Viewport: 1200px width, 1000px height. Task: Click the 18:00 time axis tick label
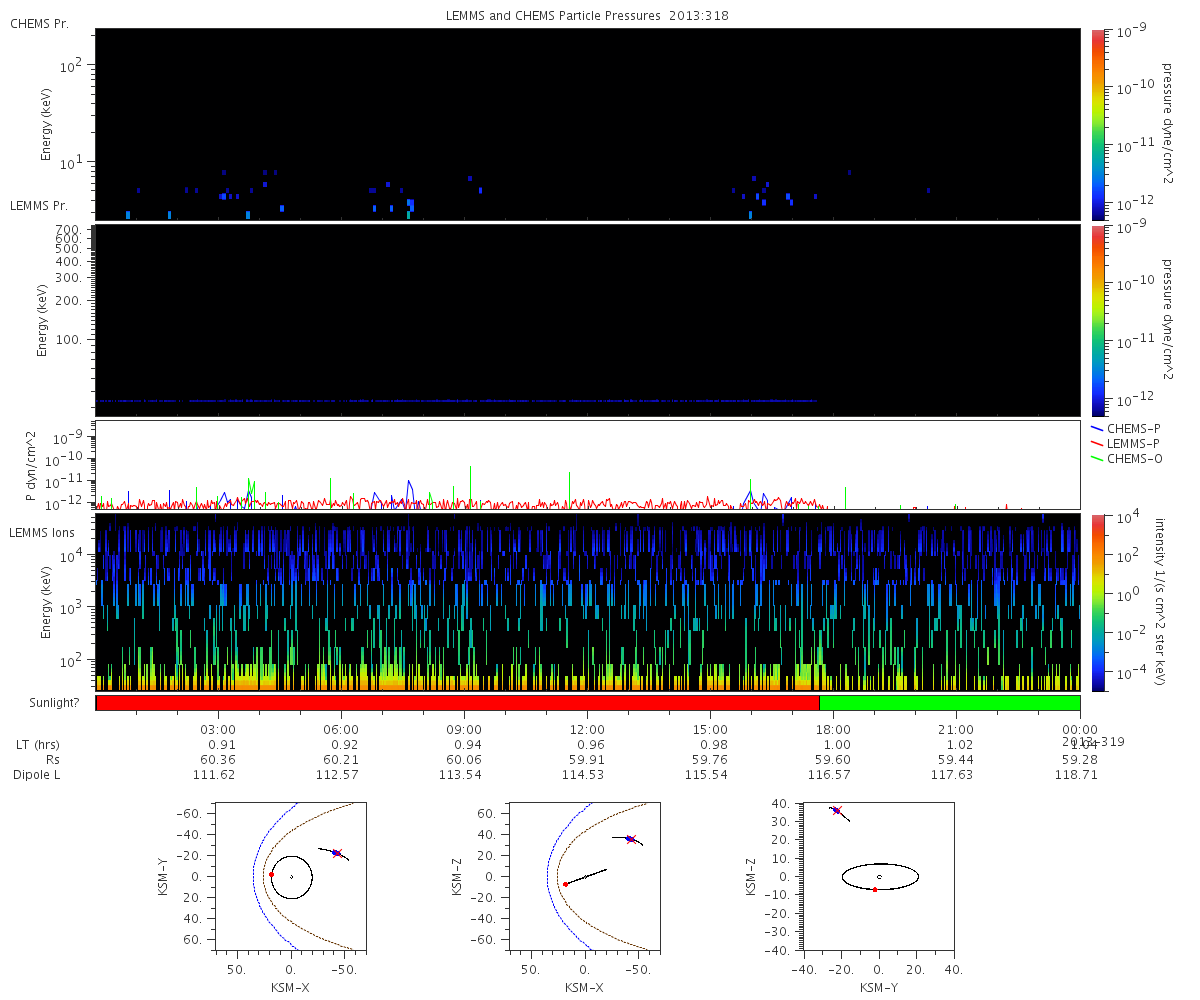833,729
